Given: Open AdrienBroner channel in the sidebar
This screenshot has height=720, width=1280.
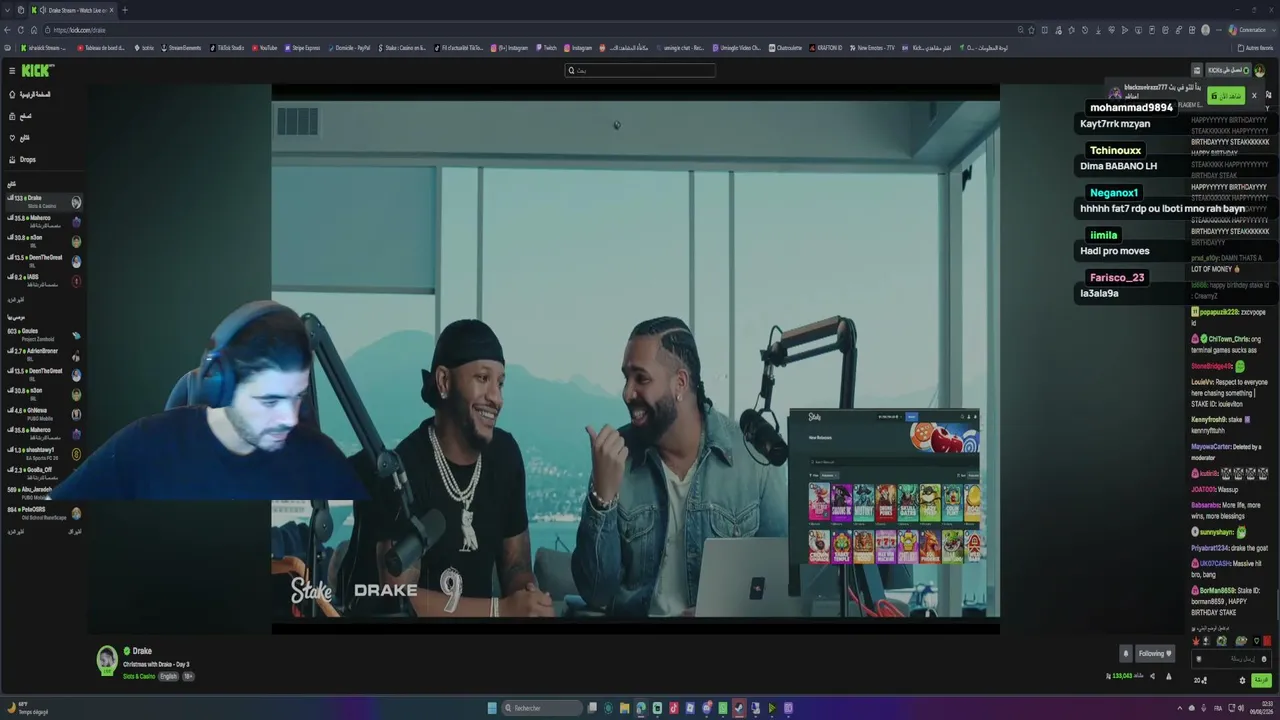Looking at the screenshot, I should point(44,355).
